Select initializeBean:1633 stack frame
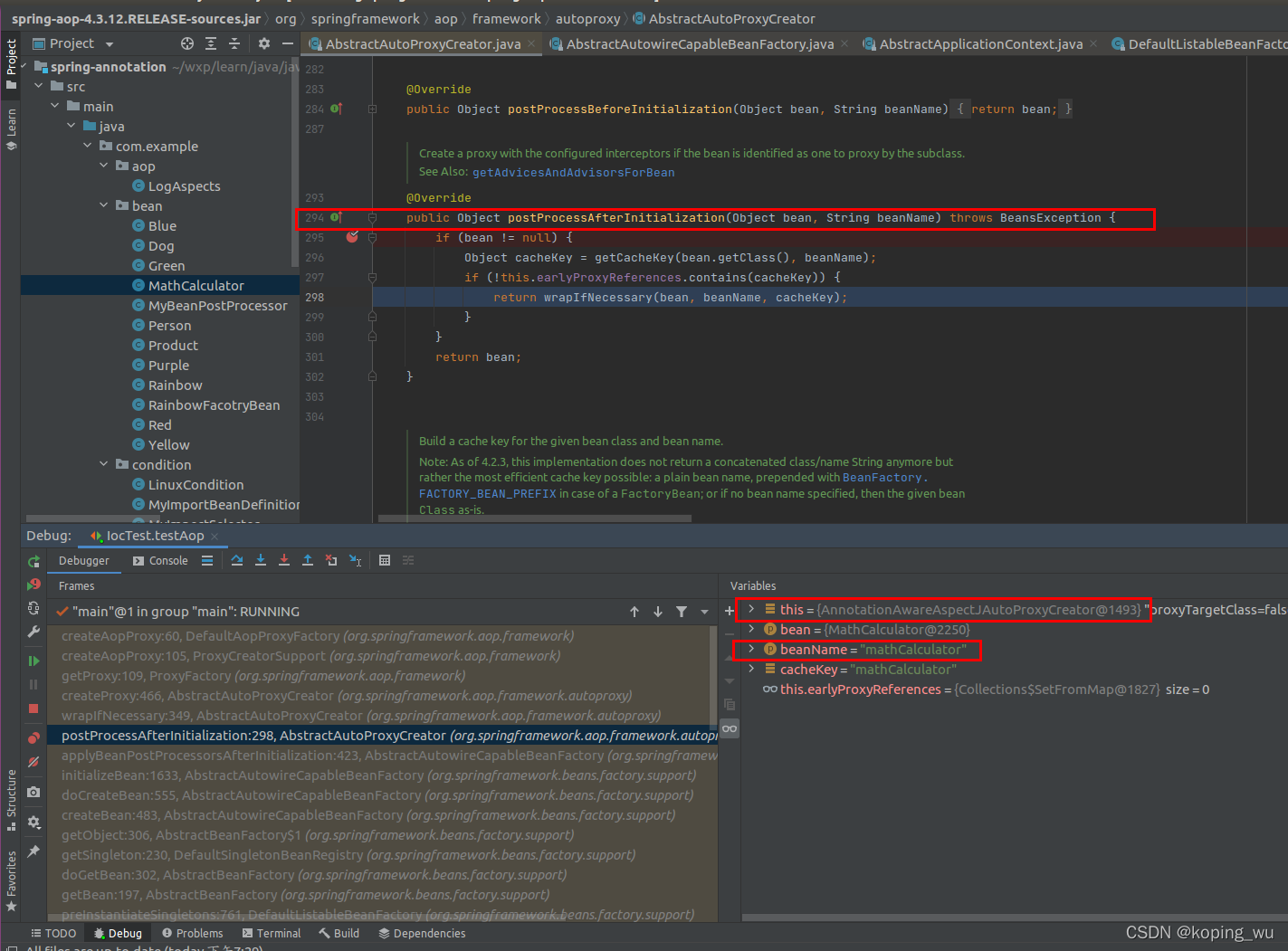Screen dimensions: 1288x951 coord(378,775)
